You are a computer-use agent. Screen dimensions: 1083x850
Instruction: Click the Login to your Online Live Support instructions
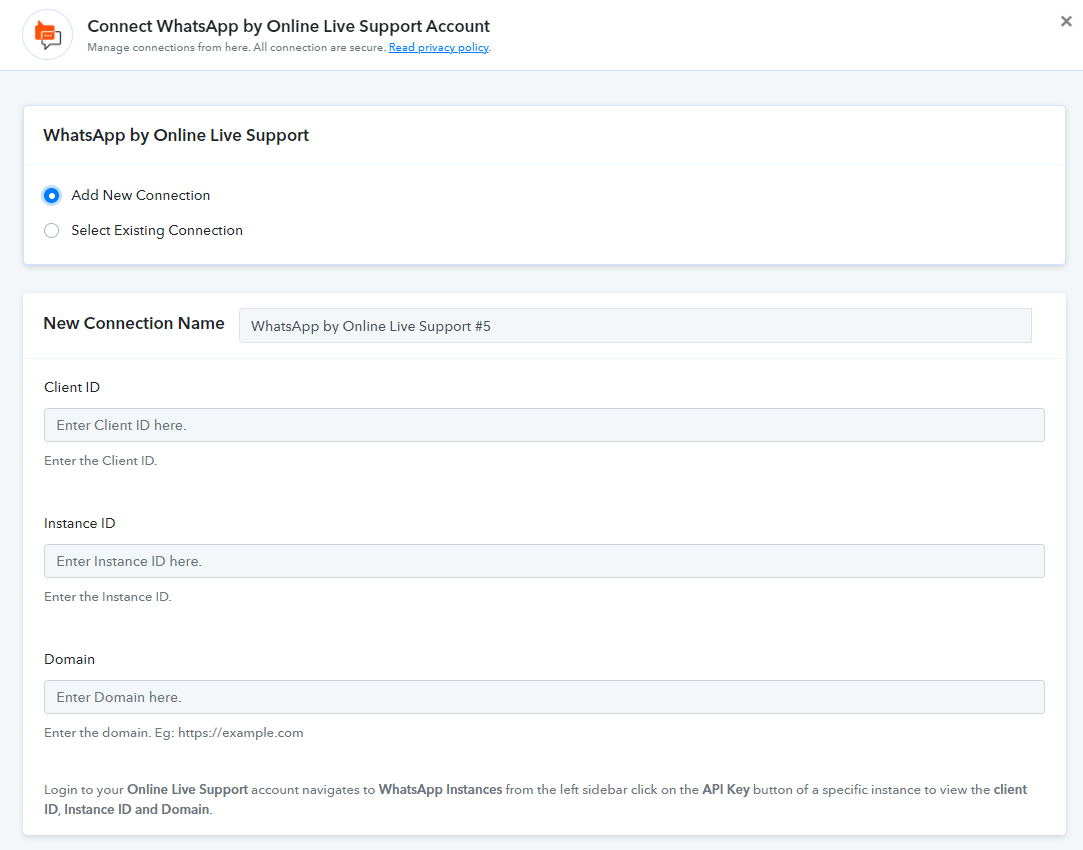[535, 799]
